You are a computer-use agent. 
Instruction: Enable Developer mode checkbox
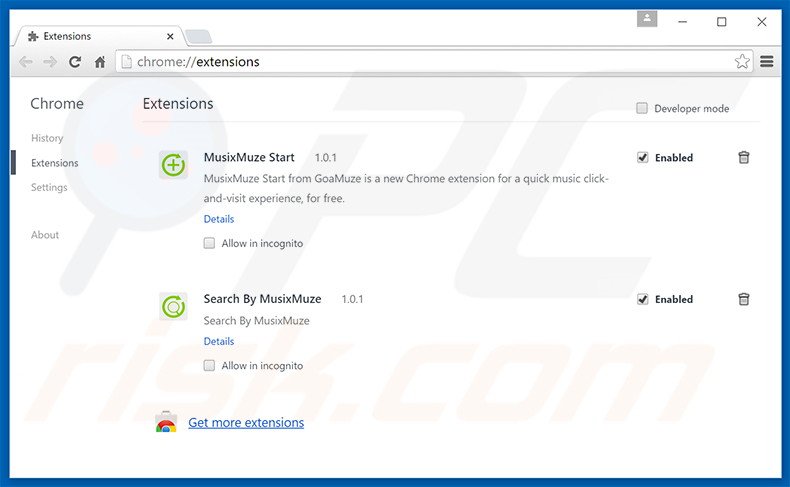click(642, 108)
